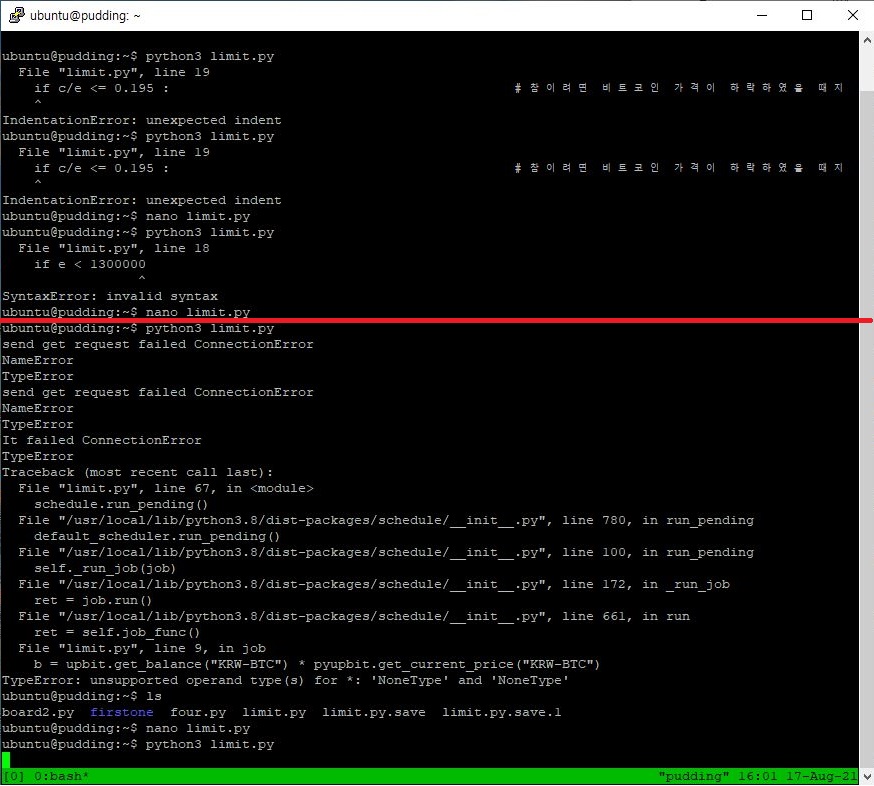Click 'File "limit.py", line 9, in job'
This screenshot has width=874, height=786.
coord(142,648)
